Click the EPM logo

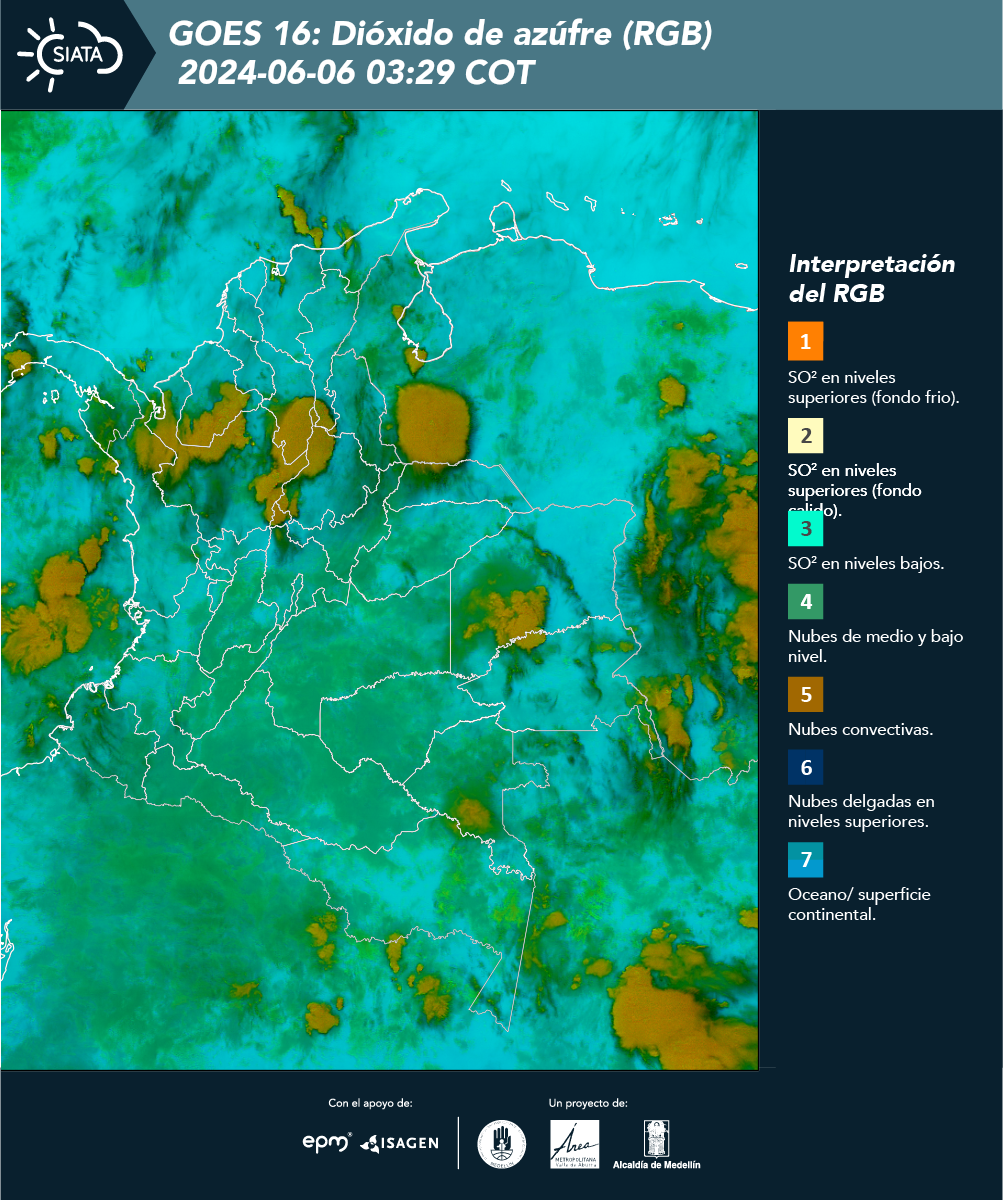[327, 1142]
